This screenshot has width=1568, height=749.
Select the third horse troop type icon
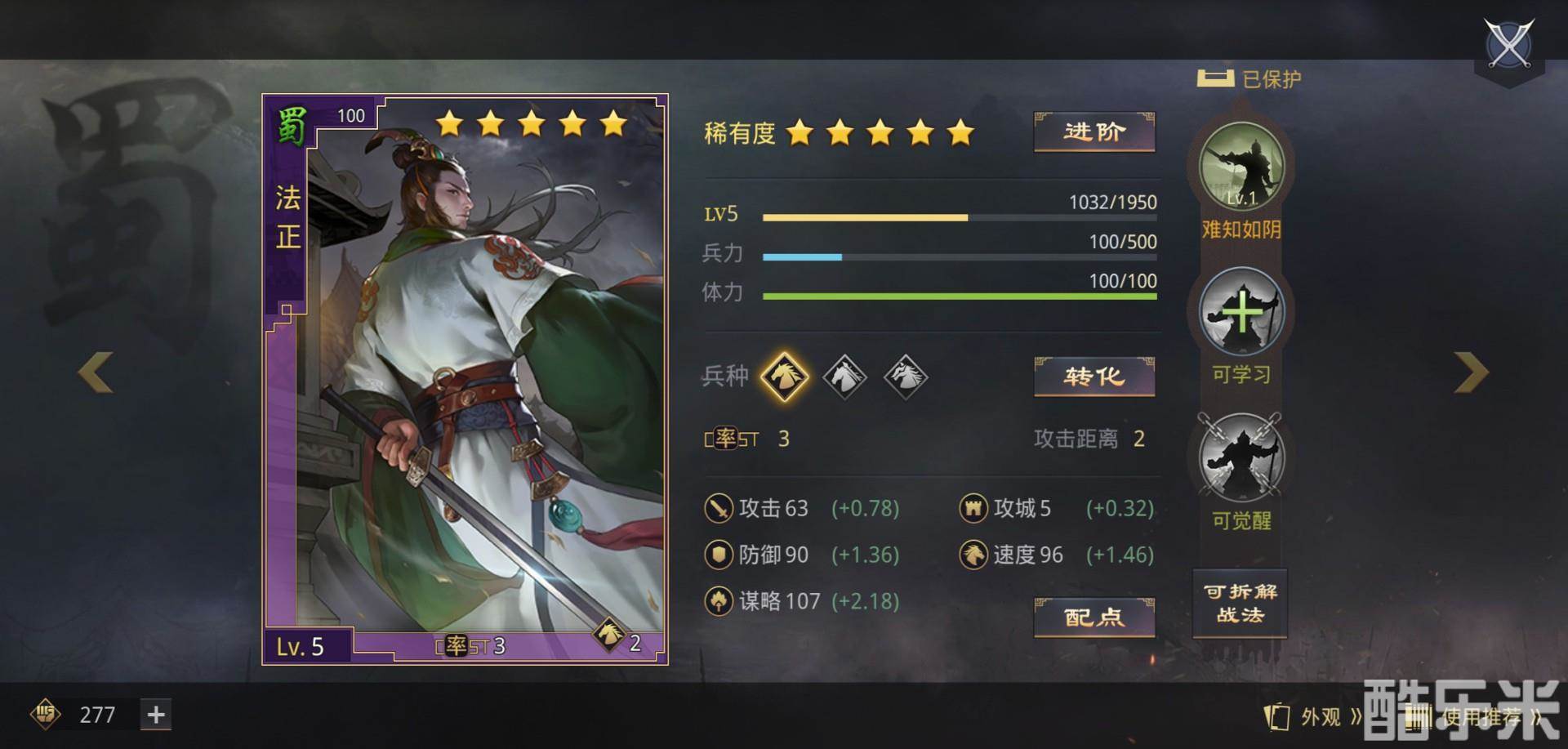coord(906,377)
